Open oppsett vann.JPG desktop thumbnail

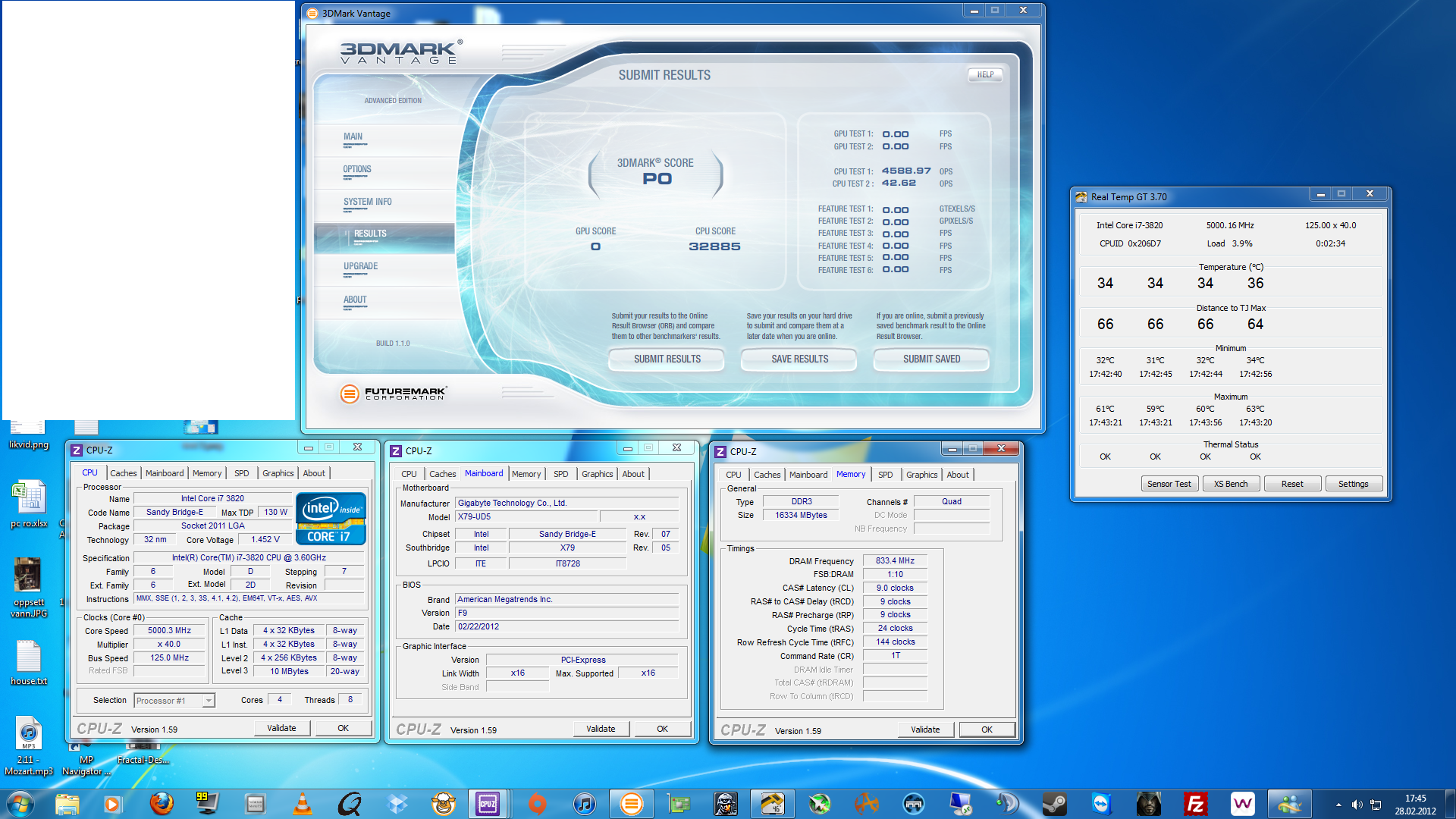pos(29,587)
